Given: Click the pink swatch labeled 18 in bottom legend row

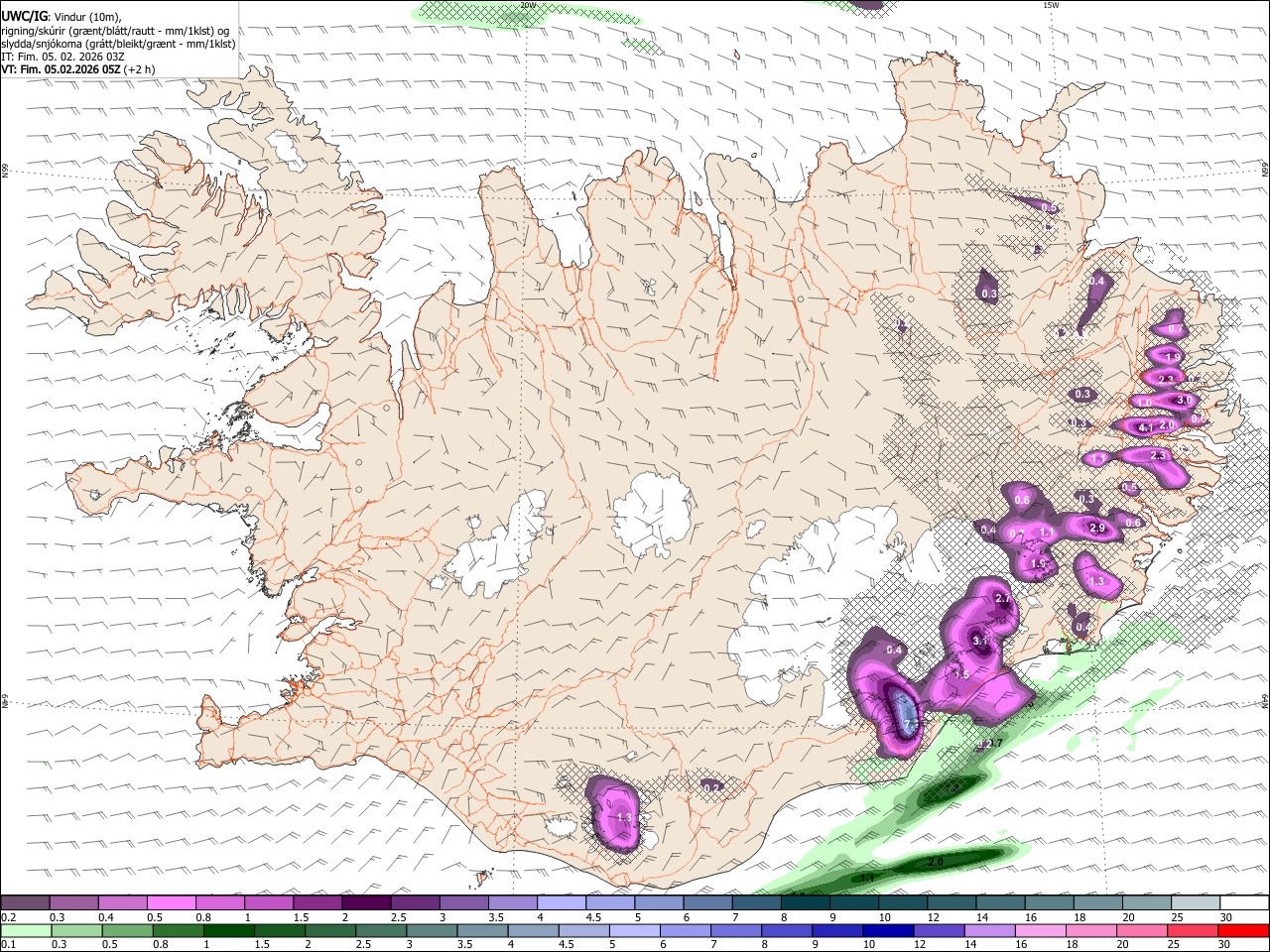Looking at the screenshot, I should [x=1090, y=930].
